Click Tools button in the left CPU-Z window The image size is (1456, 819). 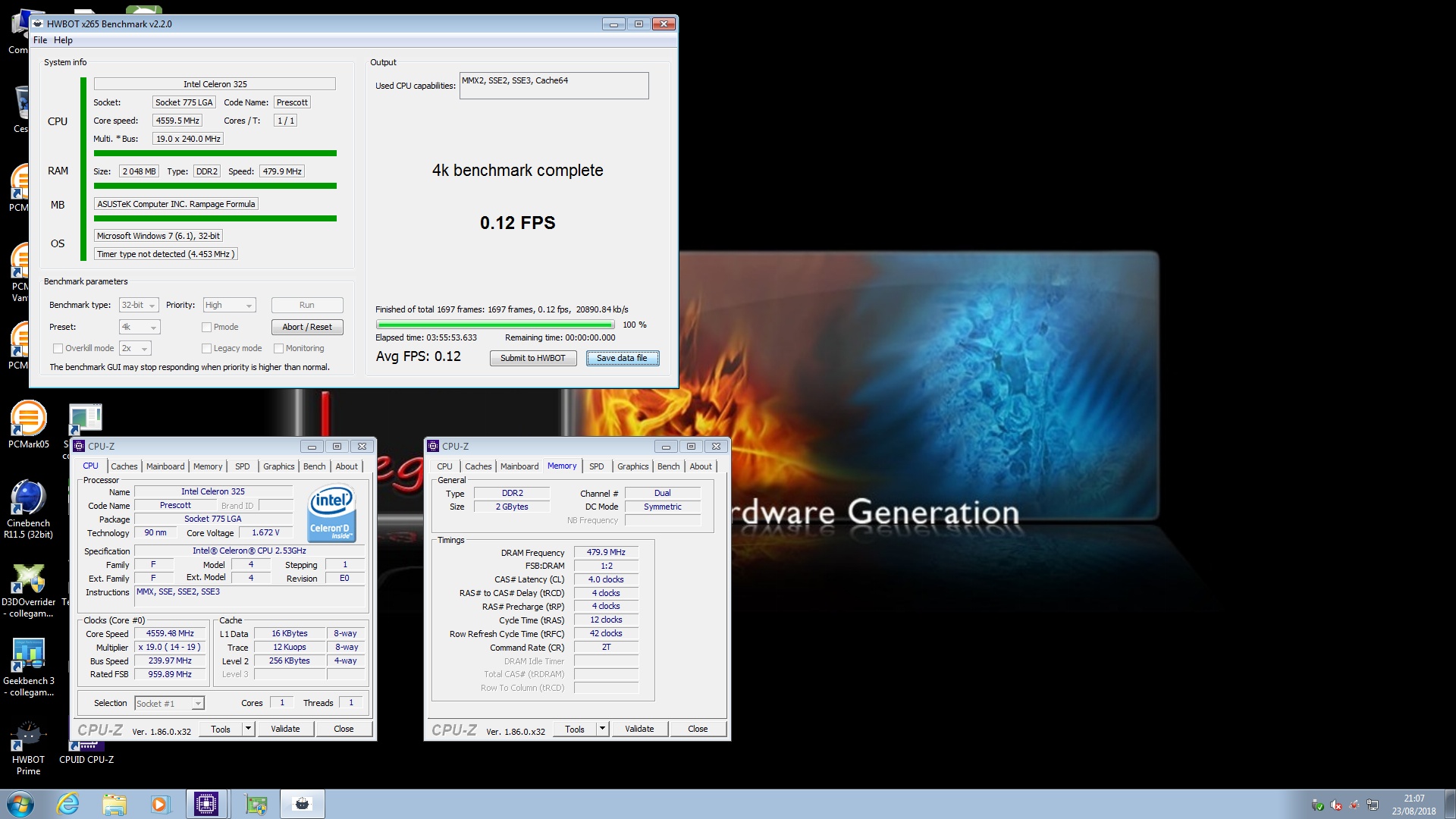(221, 729)
